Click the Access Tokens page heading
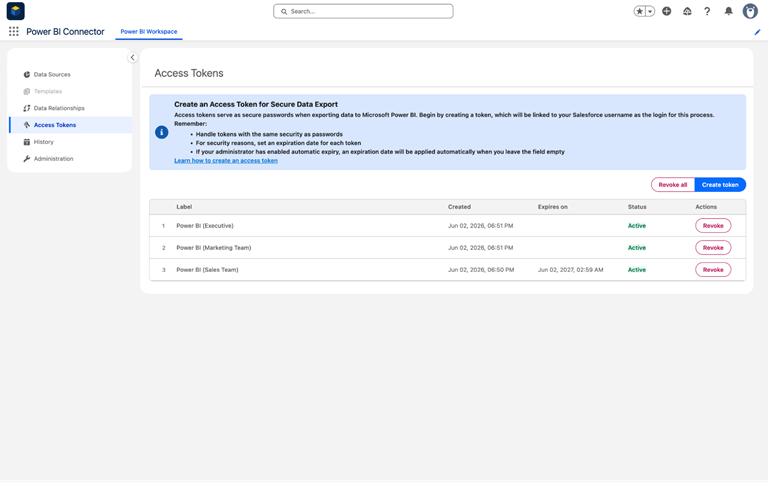The width and height of the screenshot is (768, 482). (189, 73)
